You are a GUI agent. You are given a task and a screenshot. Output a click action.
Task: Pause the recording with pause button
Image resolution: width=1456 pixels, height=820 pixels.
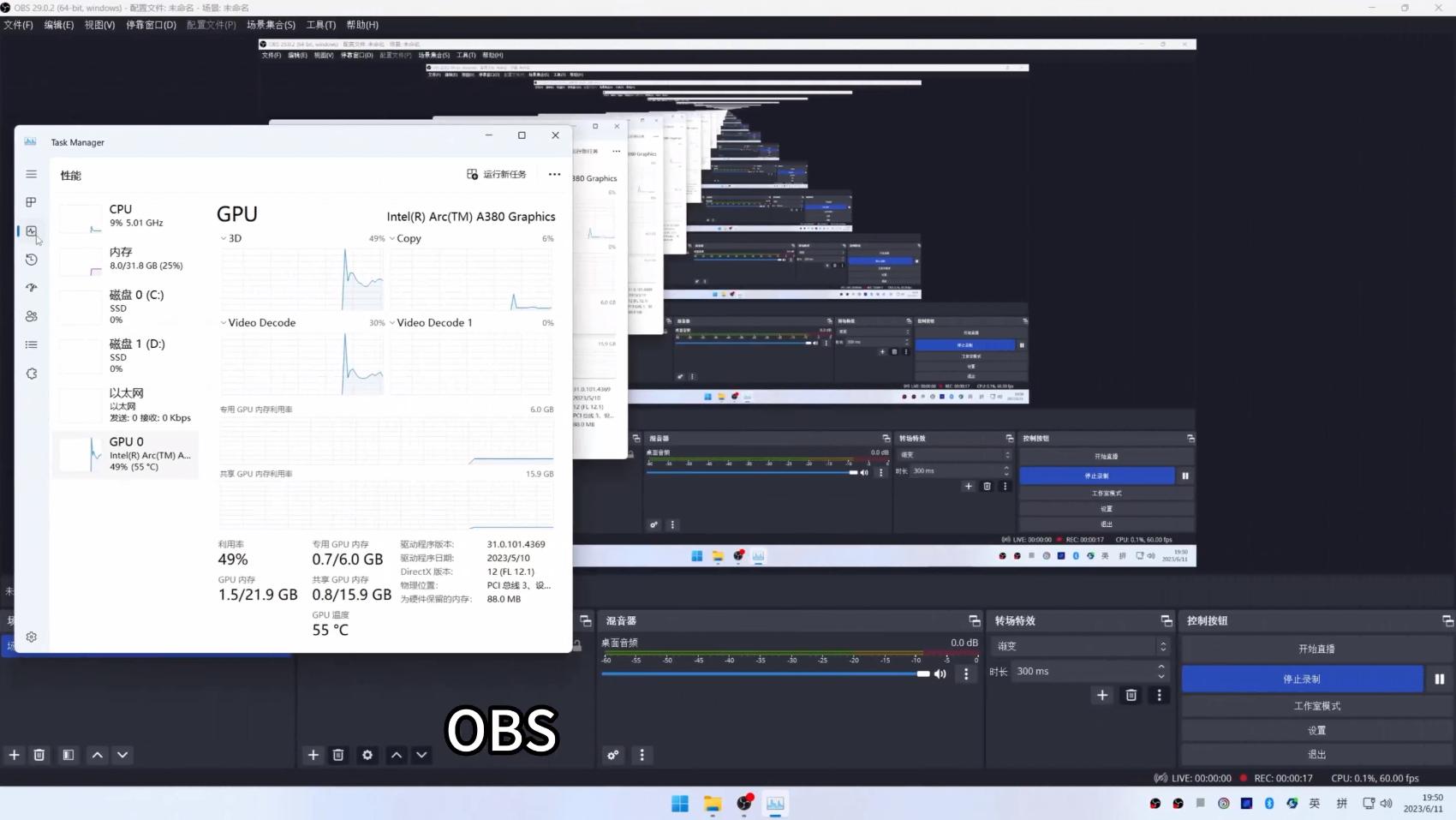pyautogui.click(x=1440, y=679)
